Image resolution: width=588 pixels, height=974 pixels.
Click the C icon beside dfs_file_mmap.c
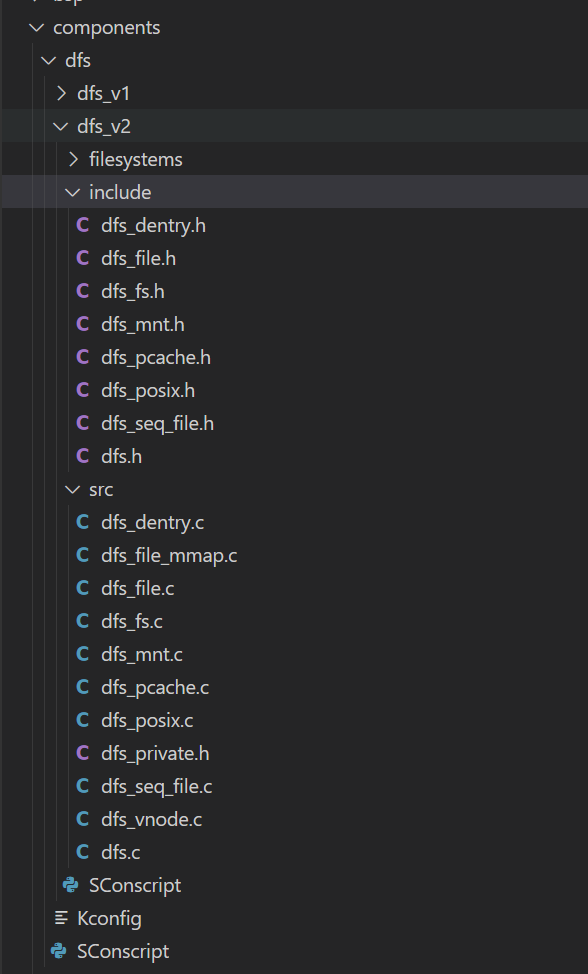coord(83,555)
